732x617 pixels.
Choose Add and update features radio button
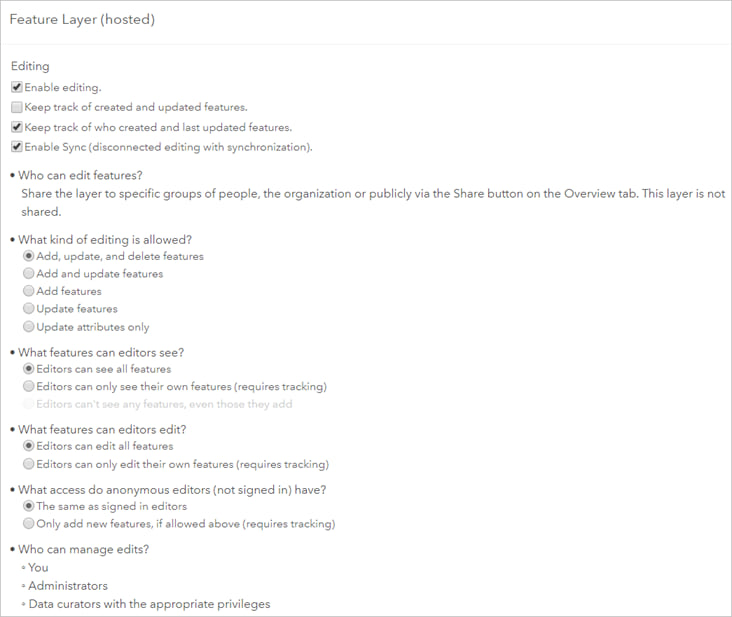click(x=29, y=274)
